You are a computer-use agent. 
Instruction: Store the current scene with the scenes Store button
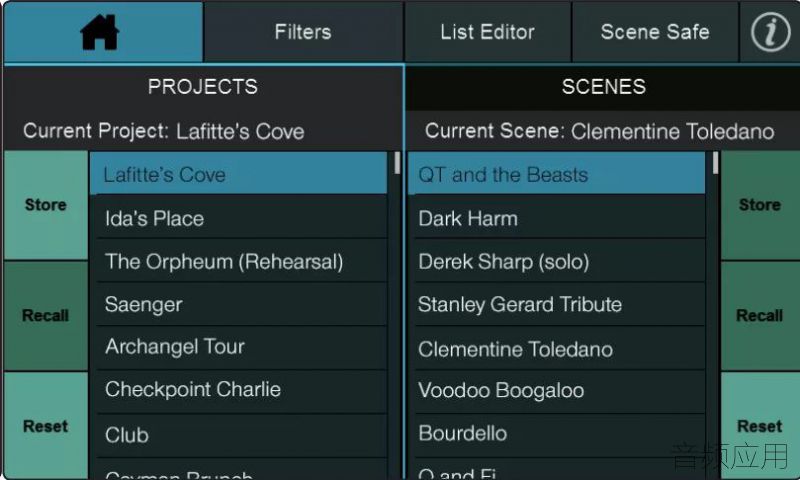760,205
